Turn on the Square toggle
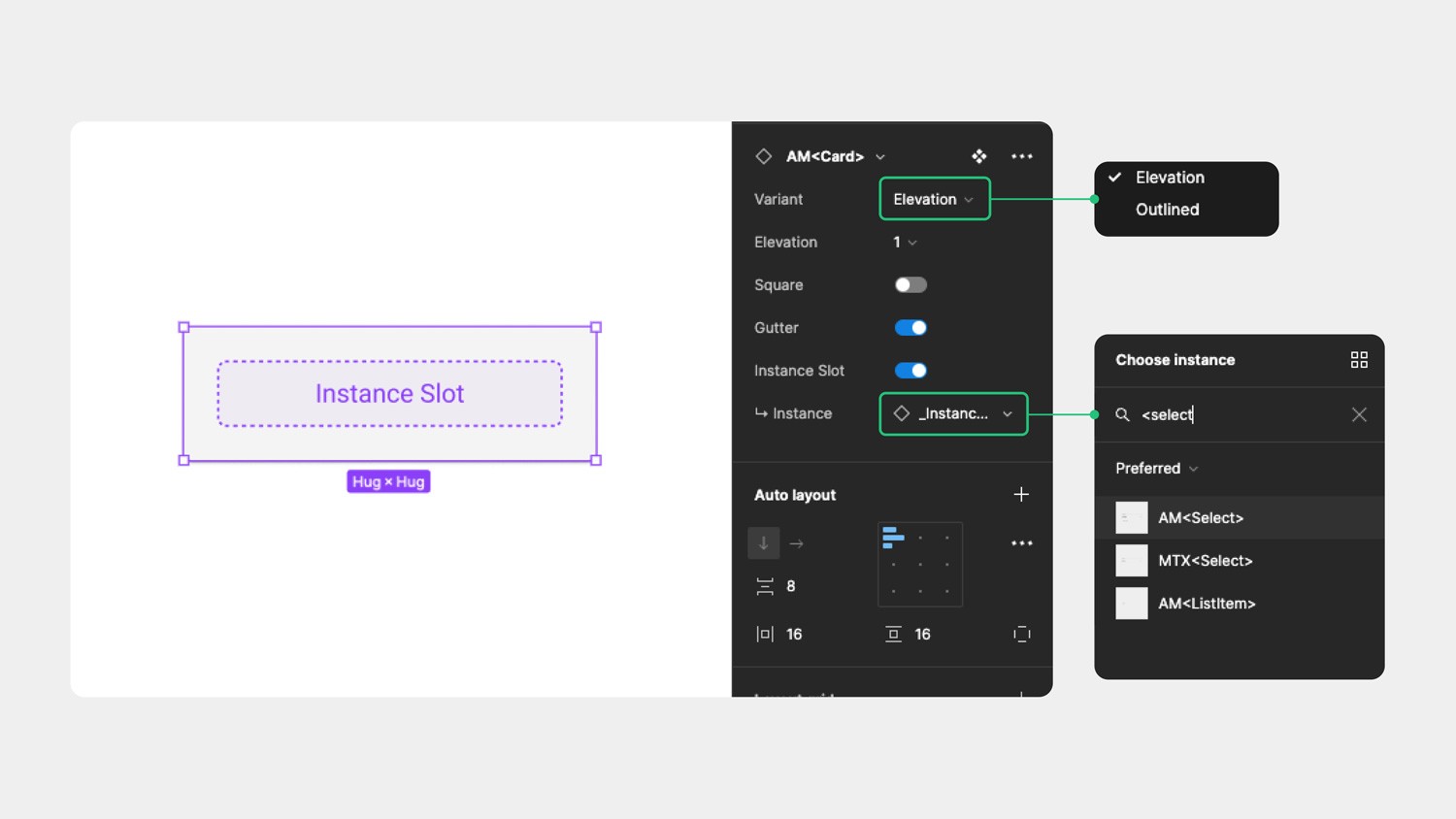 (910, 284)
